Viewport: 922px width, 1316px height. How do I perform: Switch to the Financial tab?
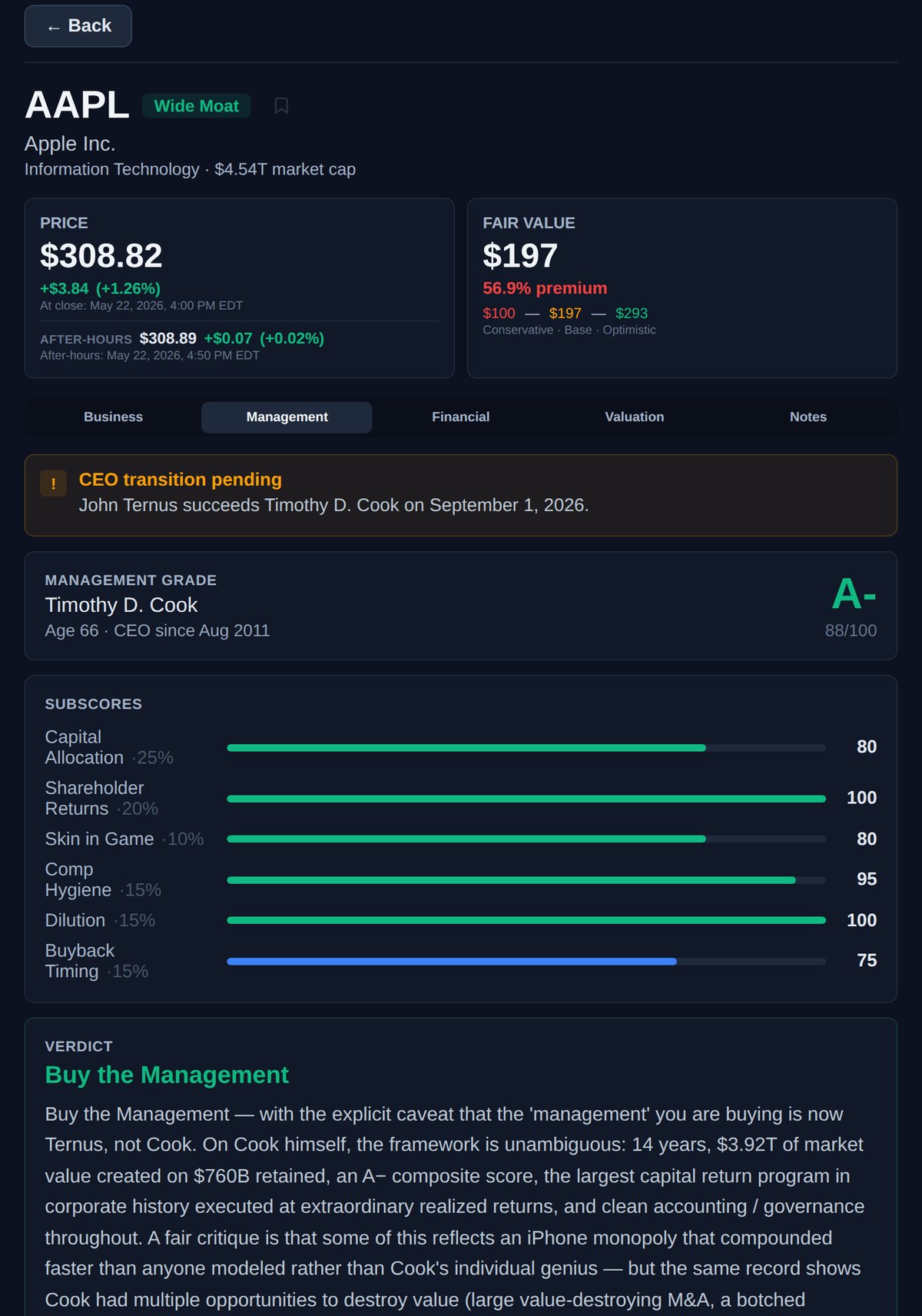[460, 417]
